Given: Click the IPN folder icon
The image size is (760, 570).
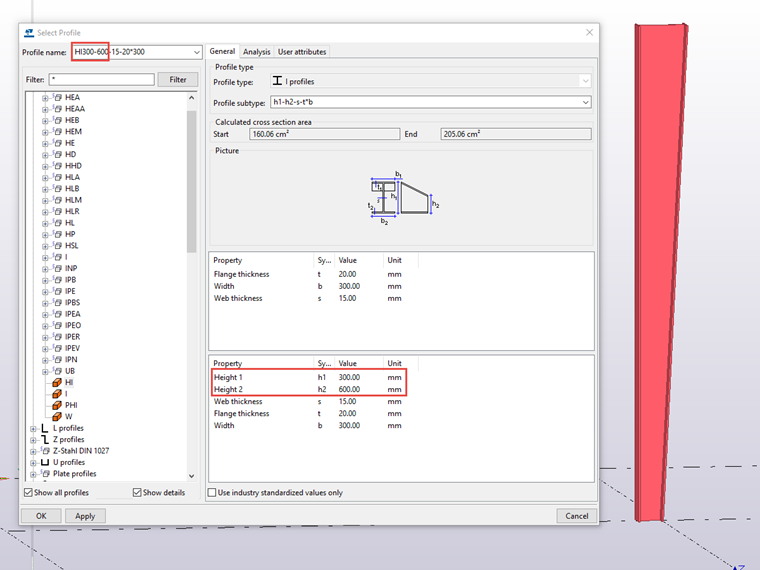Looking at the screenshot, I should (57, 360).
